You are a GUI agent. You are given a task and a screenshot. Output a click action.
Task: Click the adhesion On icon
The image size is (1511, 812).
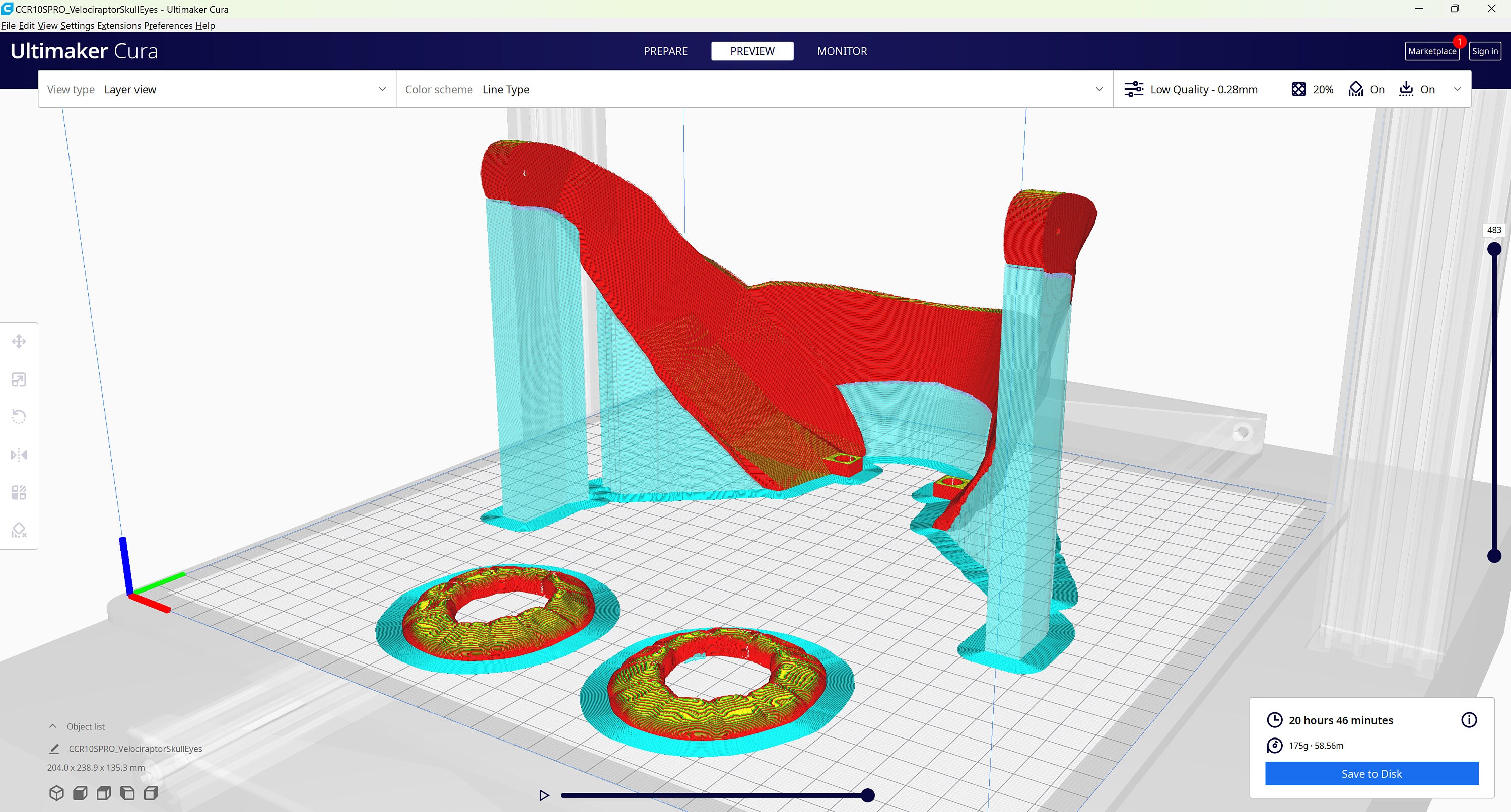[1406, 89]
